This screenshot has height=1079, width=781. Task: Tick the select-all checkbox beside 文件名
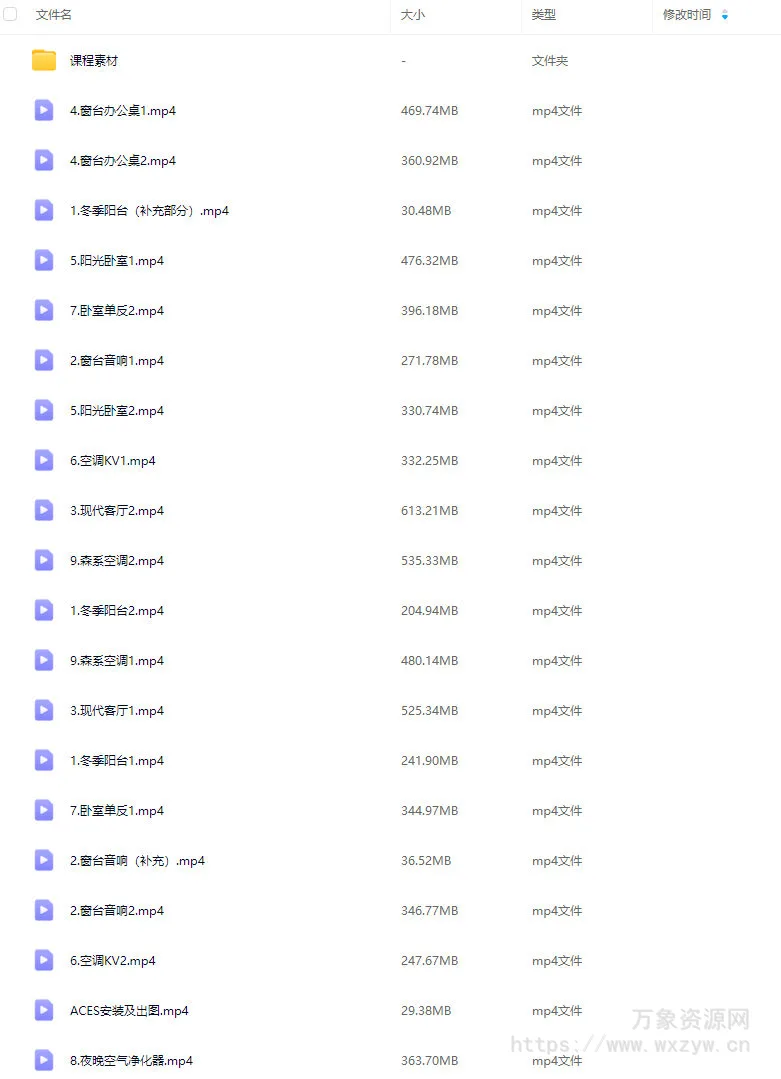[10, 14]
